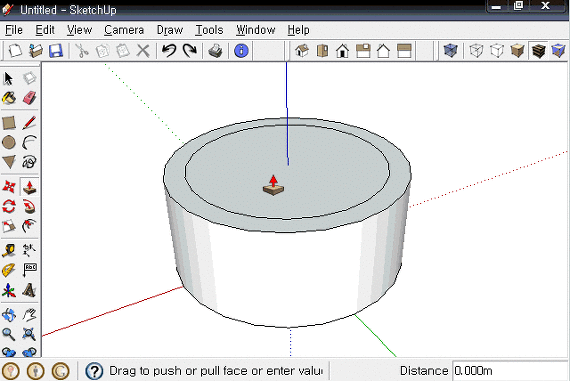
Task: Activate the Tape Measure tool
Action: pos(8,250)
